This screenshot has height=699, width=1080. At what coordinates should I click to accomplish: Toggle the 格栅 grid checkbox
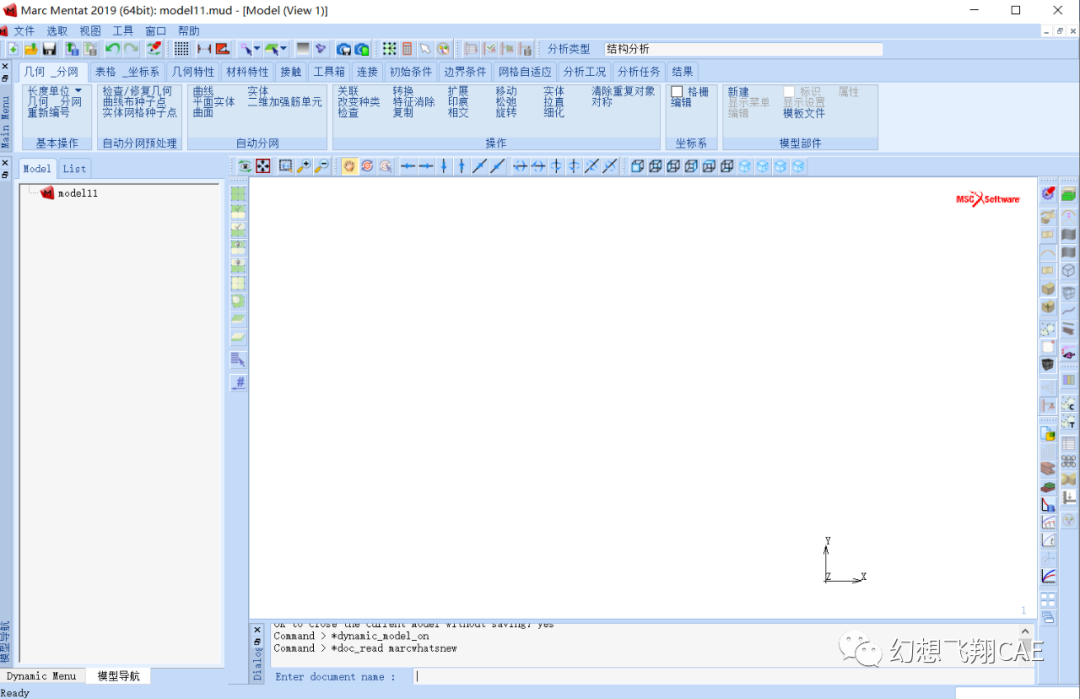pos(677,92)
